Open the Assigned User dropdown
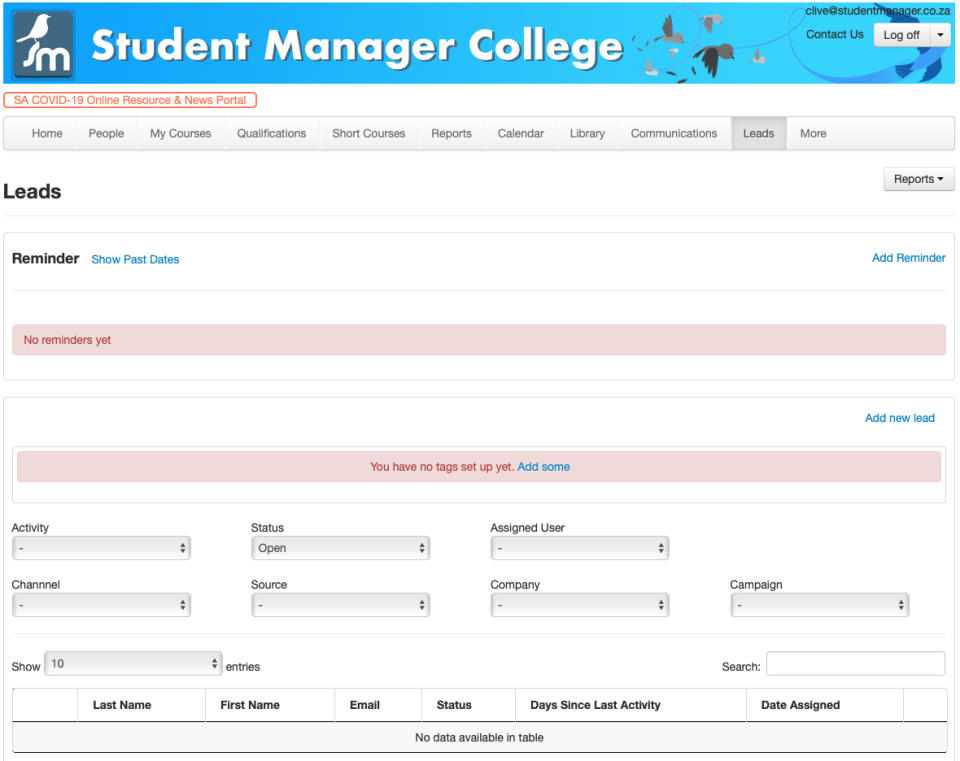960x761 pixels. tap(579, 548)
